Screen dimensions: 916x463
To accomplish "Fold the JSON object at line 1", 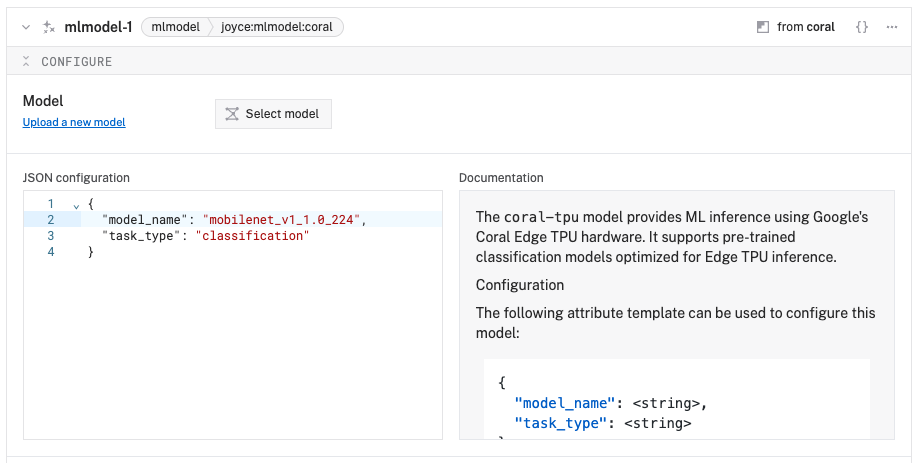I will click(x=76, y=206).
